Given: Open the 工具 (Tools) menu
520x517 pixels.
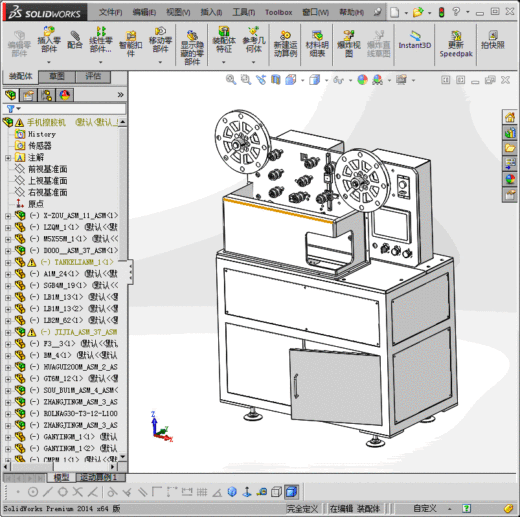Looking at the screenshot, I should pos(244,12).
